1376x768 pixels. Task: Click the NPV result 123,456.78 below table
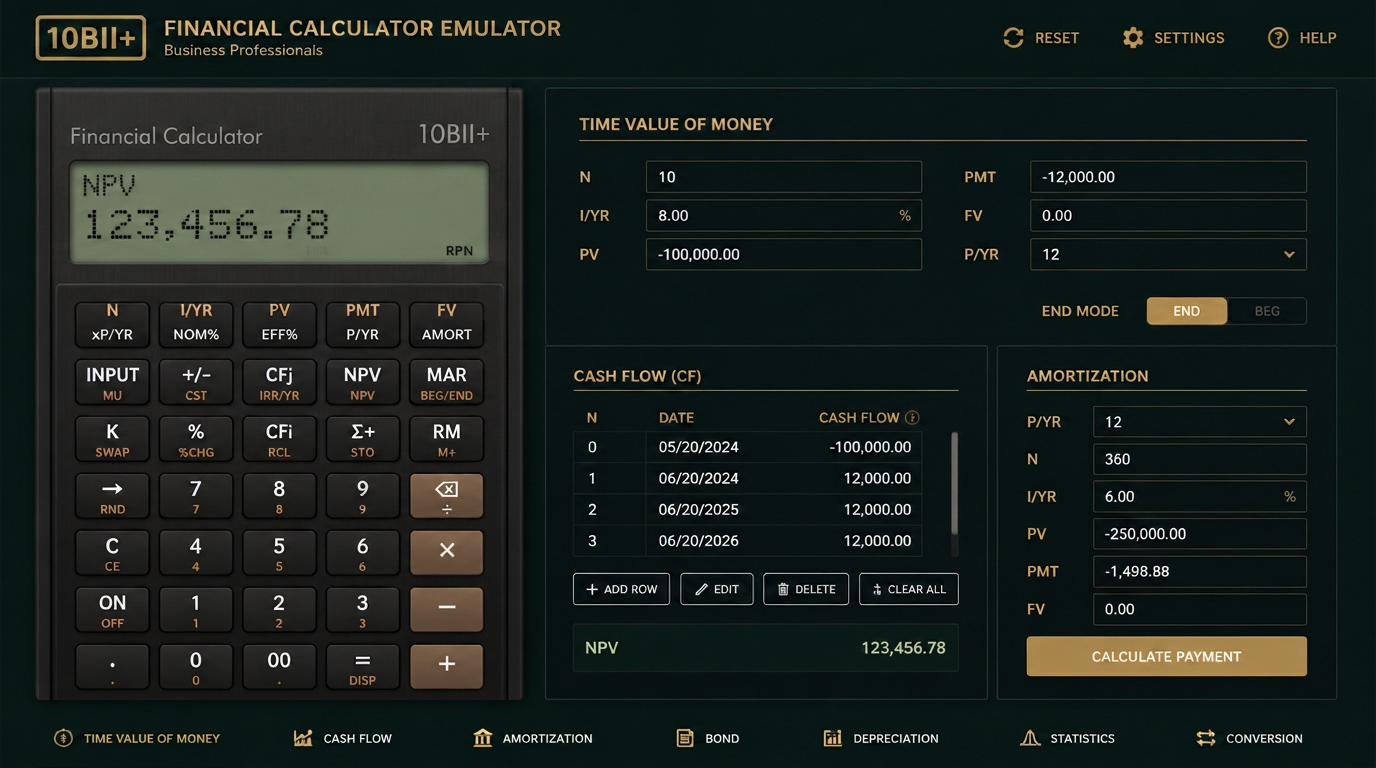[766, 648]
